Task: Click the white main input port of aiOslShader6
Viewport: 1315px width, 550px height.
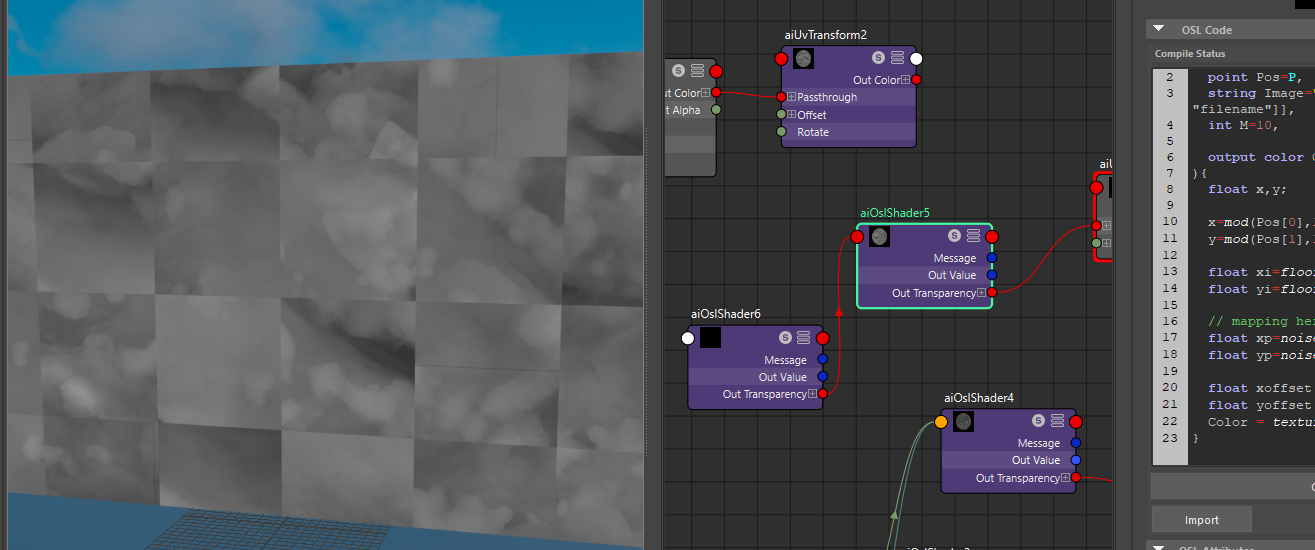Action: click(688, 338)
